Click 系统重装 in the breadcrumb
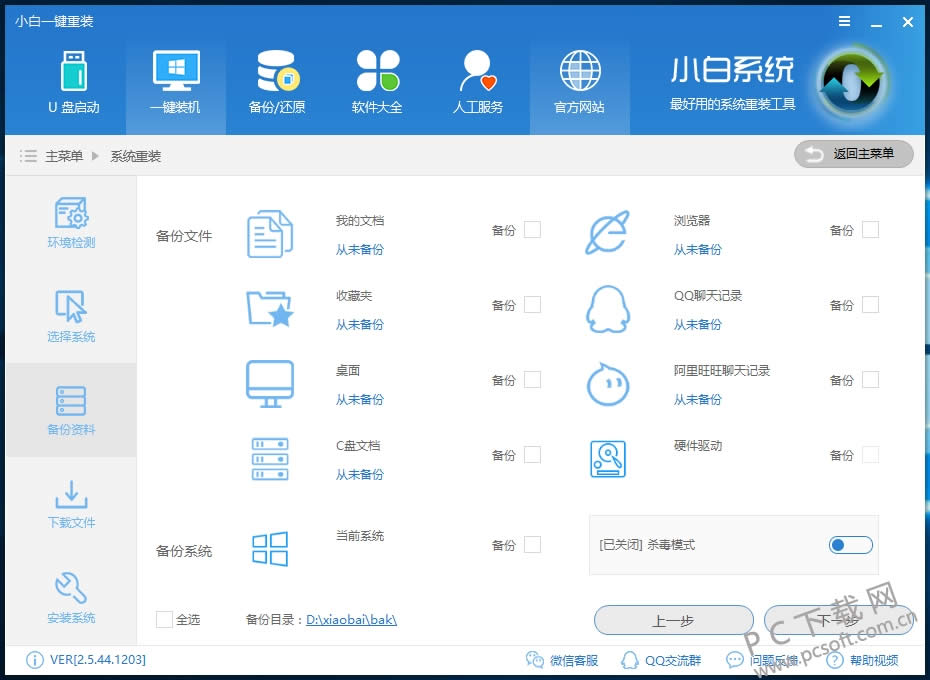Image resolution: width=930 pixels, height=680 pixels. click(x=136, y=156)
